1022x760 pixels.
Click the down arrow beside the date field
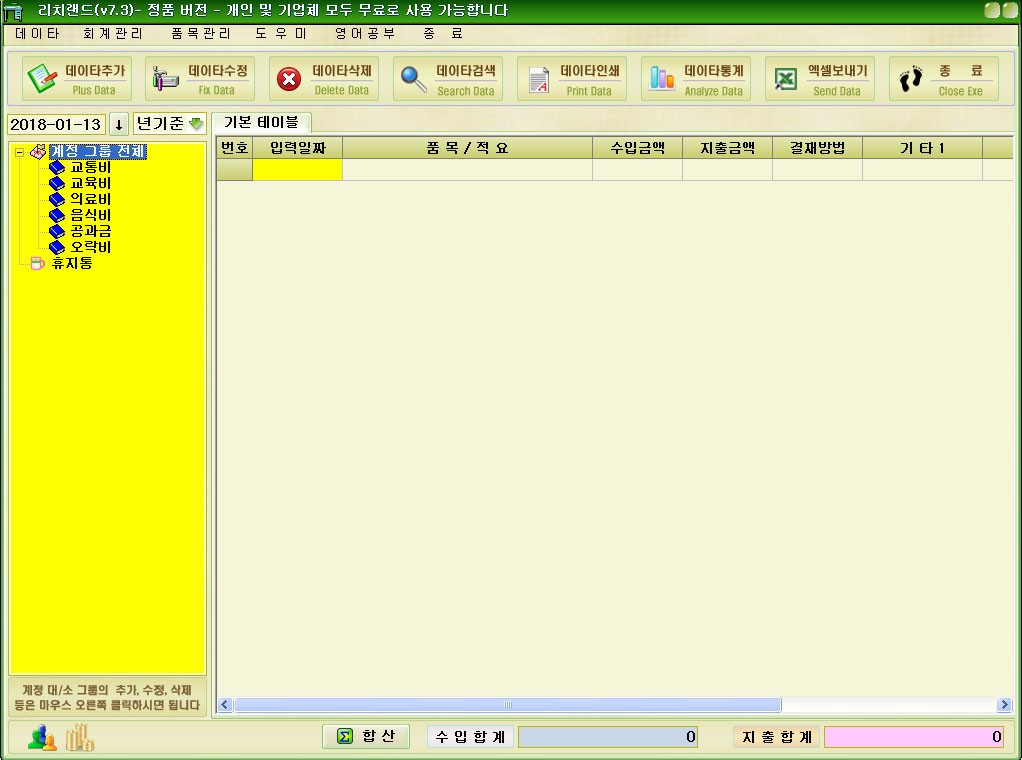coord(118,125)
